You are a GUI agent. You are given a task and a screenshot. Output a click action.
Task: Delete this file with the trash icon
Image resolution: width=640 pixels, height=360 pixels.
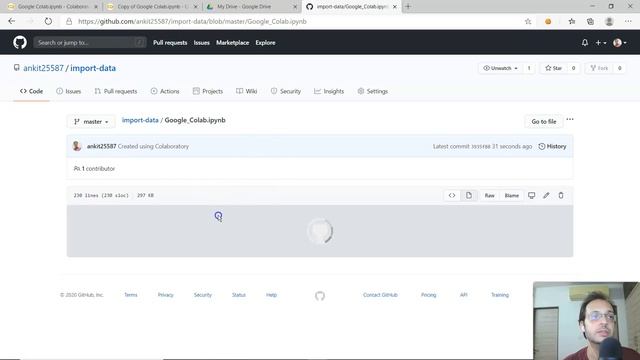pos(561,196)
